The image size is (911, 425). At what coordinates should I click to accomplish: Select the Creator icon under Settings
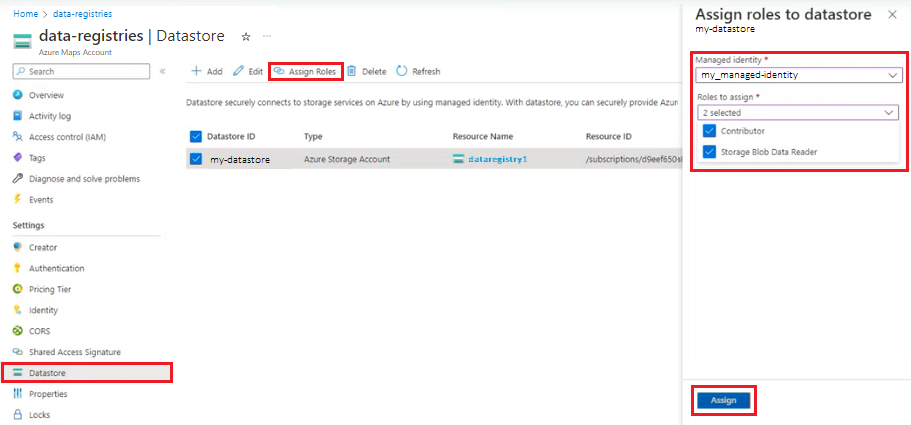[x=17, y=247]
